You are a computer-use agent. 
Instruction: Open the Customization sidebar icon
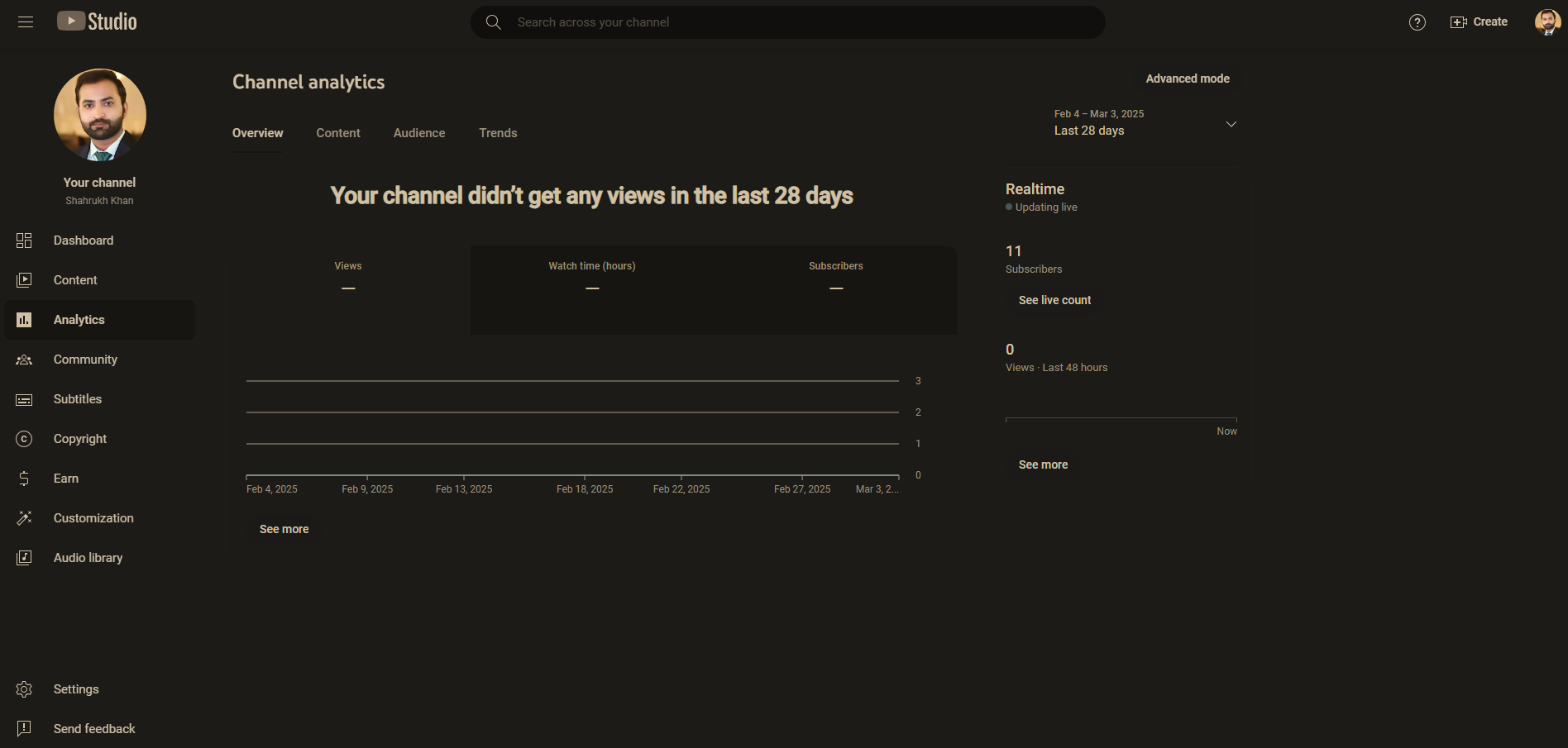click(x=24, y=517)
